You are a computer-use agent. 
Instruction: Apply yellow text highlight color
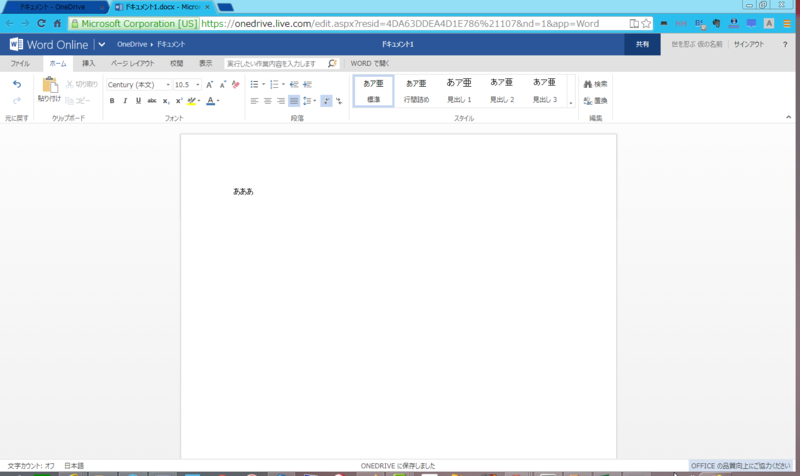click(x=191, y=101)
